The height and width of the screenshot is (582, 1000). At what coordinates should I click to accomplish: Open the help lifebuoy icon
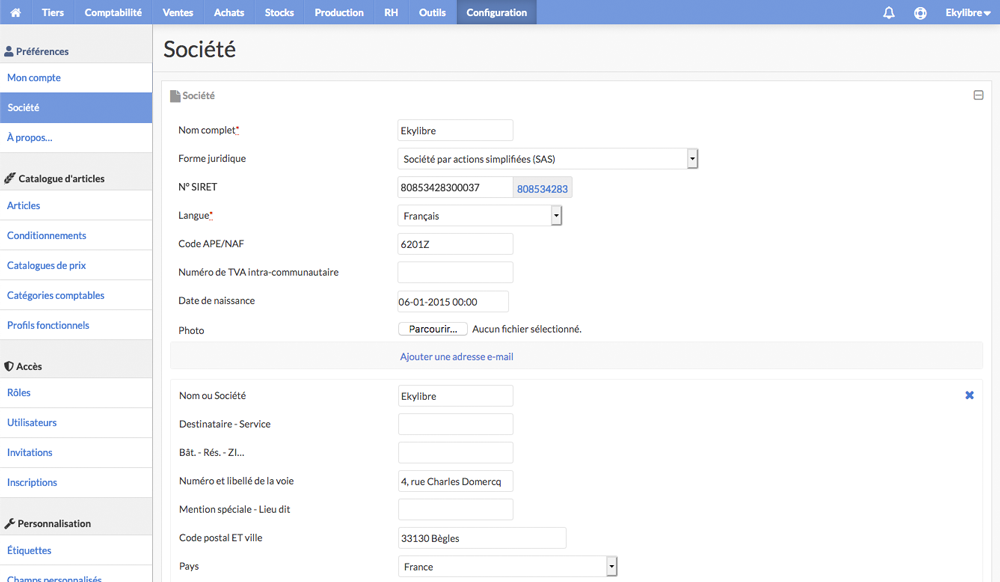[x=920, y=13]
